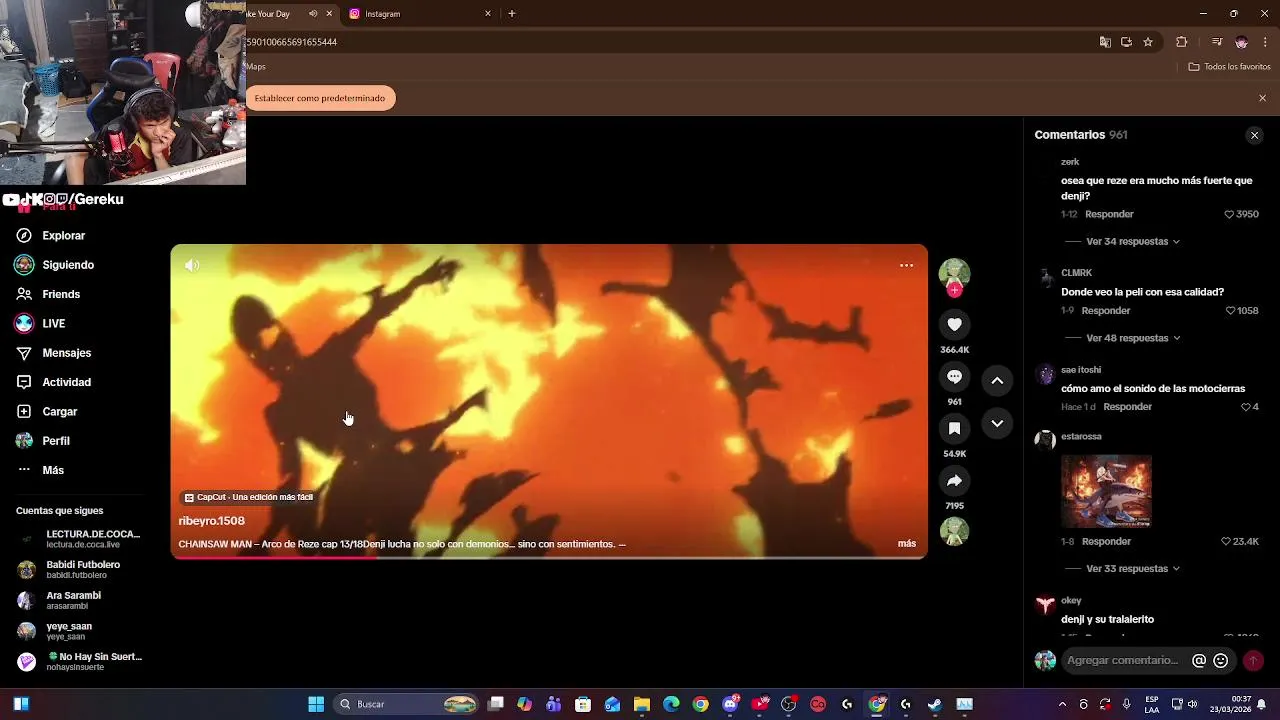Open Friends in TikTok sidebar

click(x=61, y=294)
